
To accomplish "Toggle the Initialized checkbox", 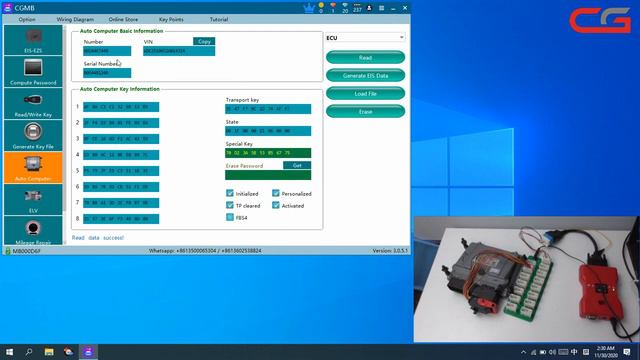I will point(230,193).
